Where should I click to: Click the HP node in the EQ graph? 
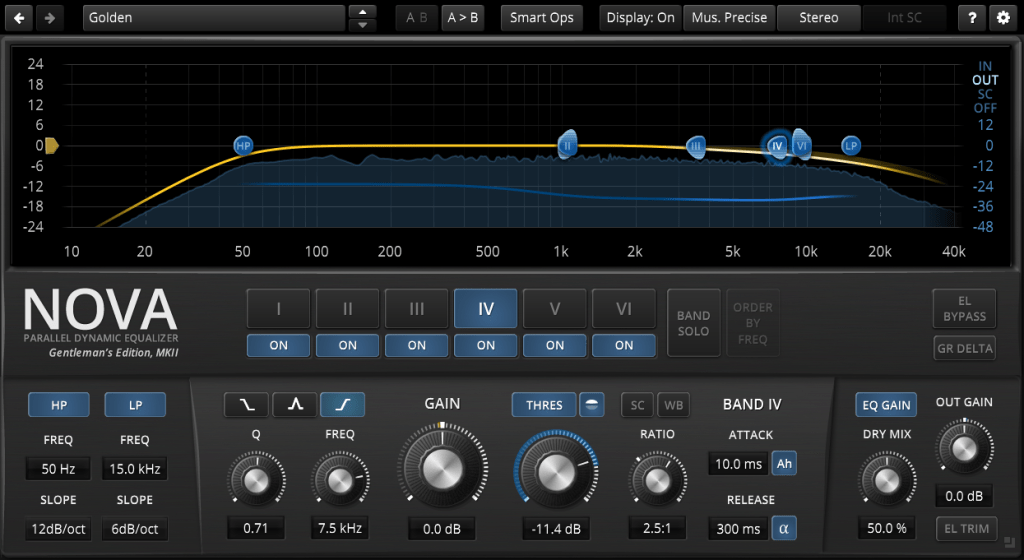coord(243,146)
